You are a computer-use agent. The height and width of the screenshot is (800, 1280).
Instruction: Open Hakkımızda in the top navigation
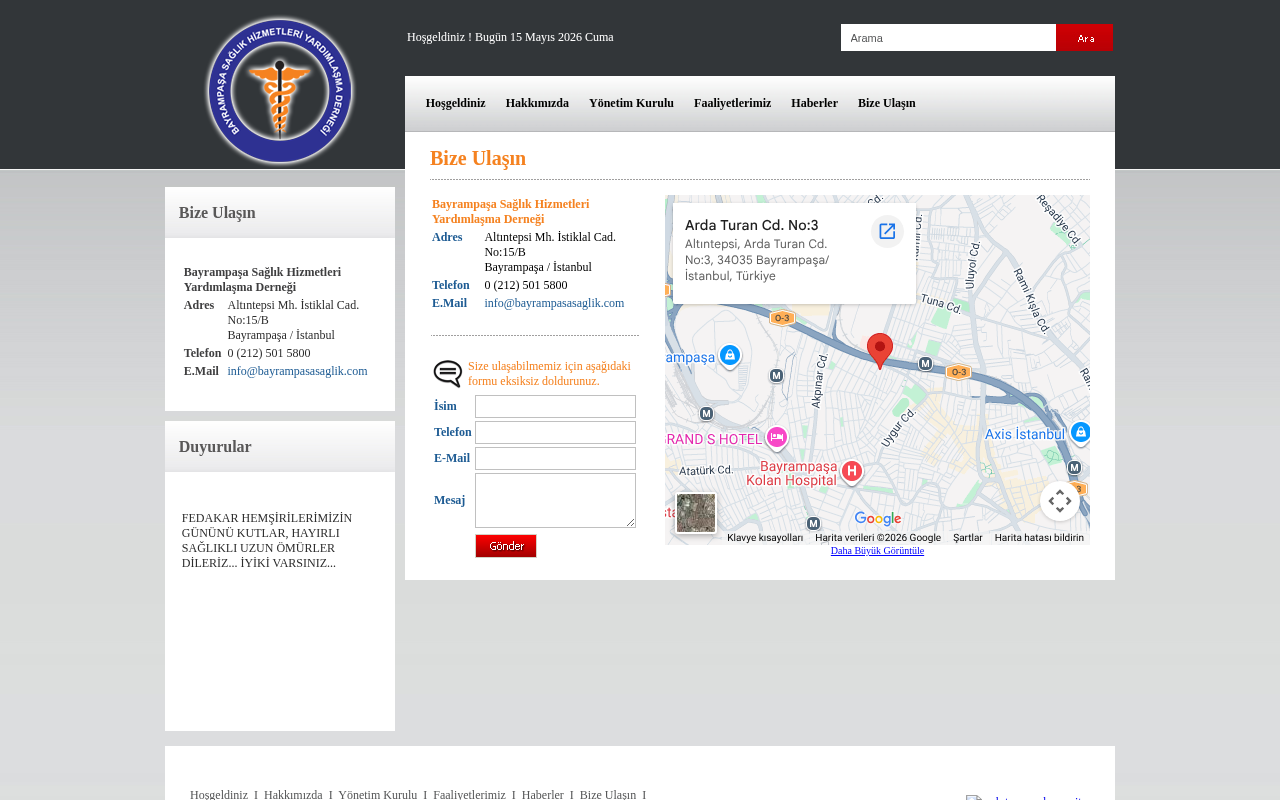pos(537,103)
